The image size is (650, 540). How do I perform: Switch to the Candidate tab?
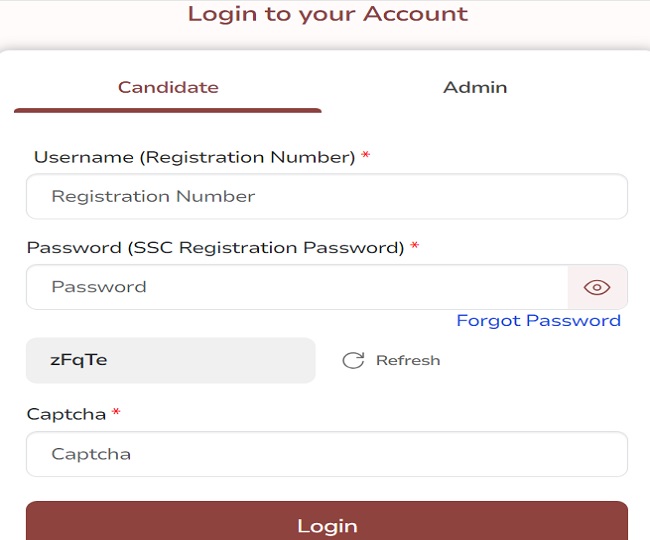point(168,87)
